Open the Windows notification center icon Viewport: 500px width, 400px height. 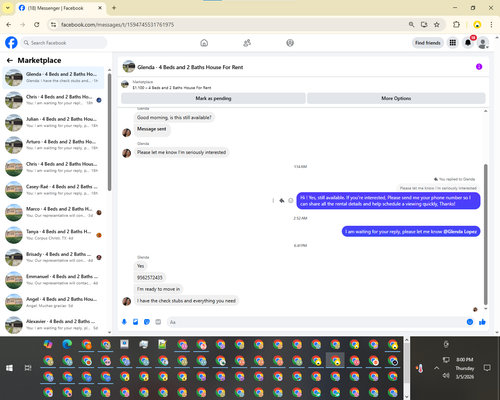coord(487,368)
